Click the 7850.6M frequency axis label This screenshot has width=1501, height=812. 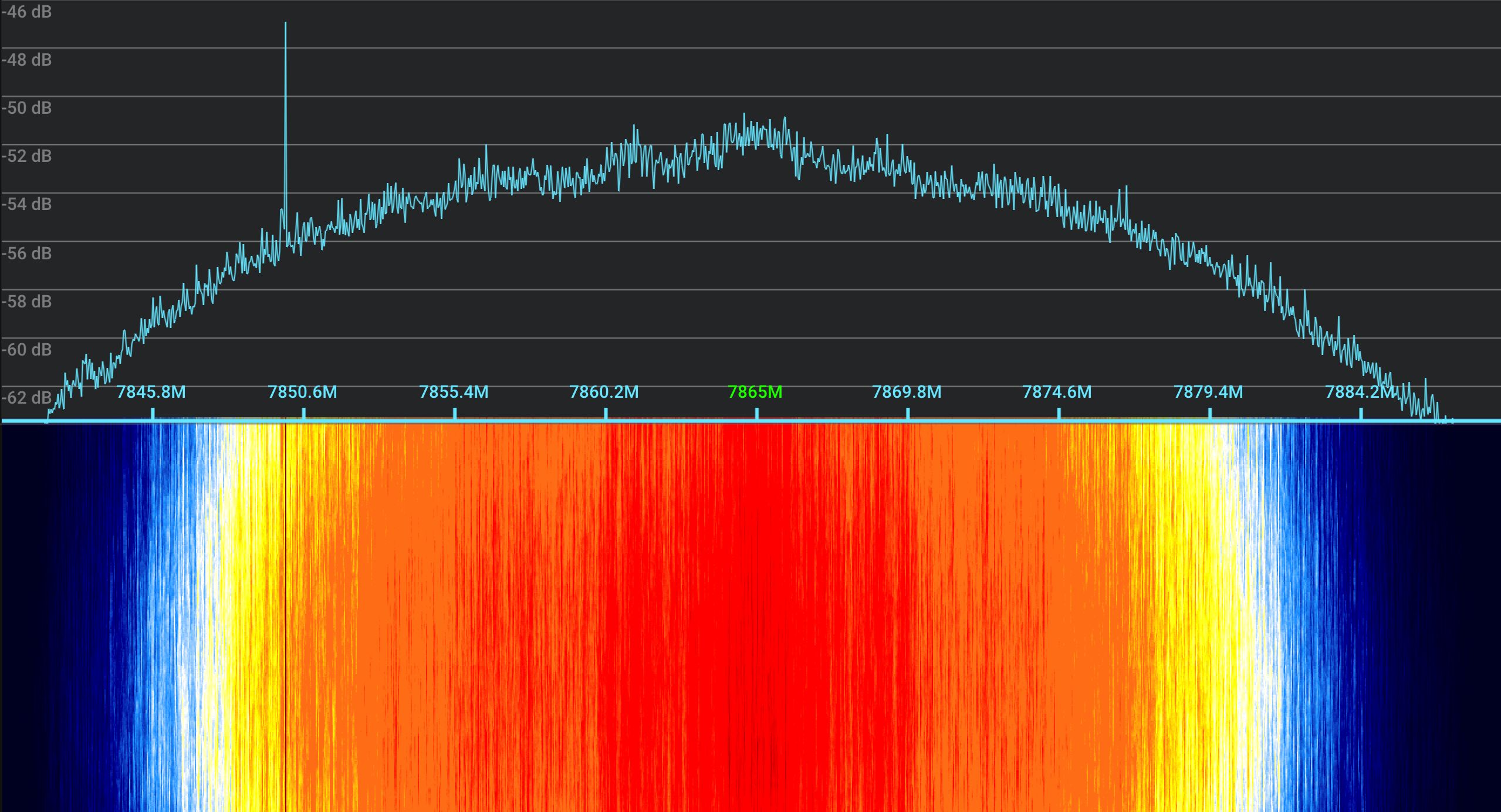pyautogui.click(x=302, y=392)
